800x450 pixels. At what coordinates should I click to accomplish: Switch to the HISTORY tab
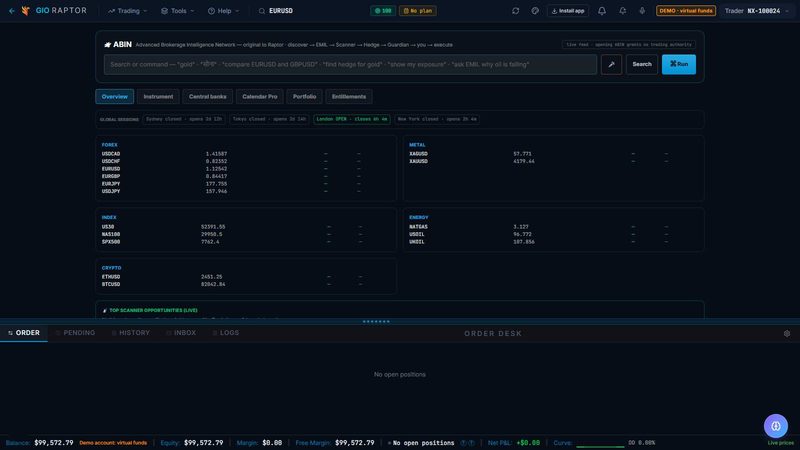pyautogui.click(x=131, y=333)
